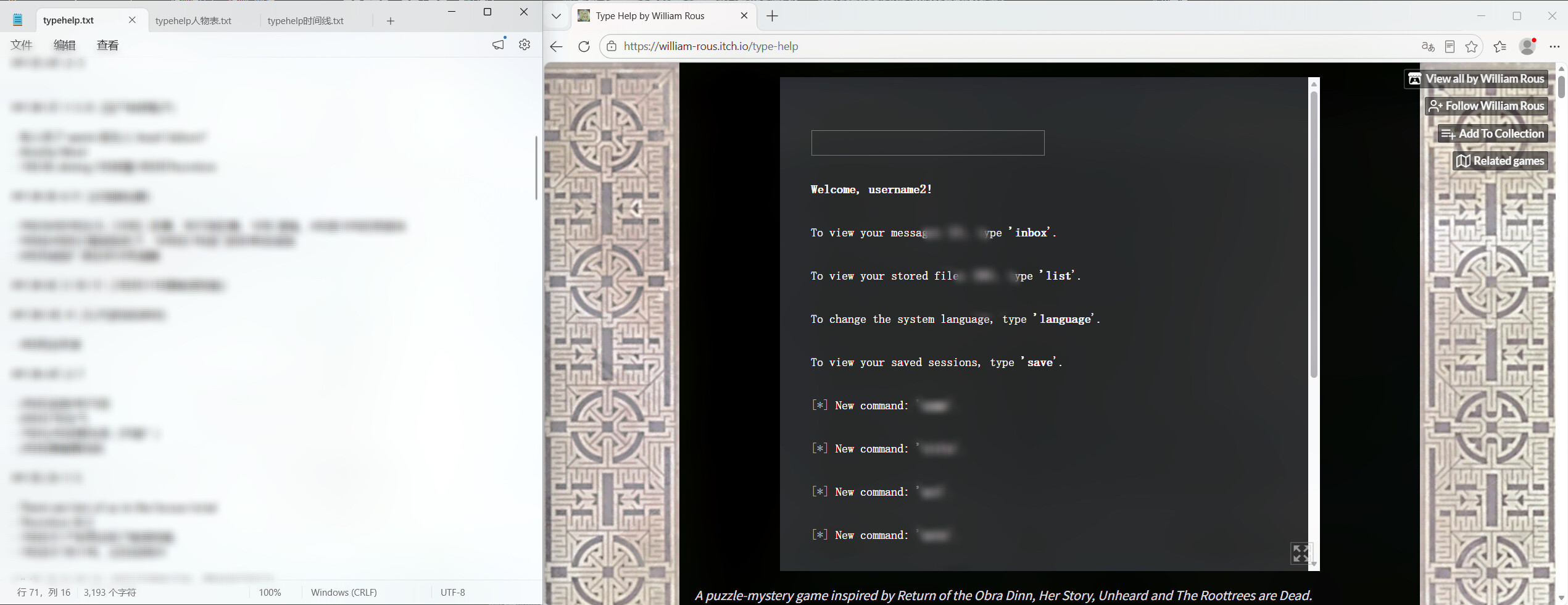This screenshot has height=605, width=1568.
Task: Click Add To Collection button
Action: point(1493,133)
